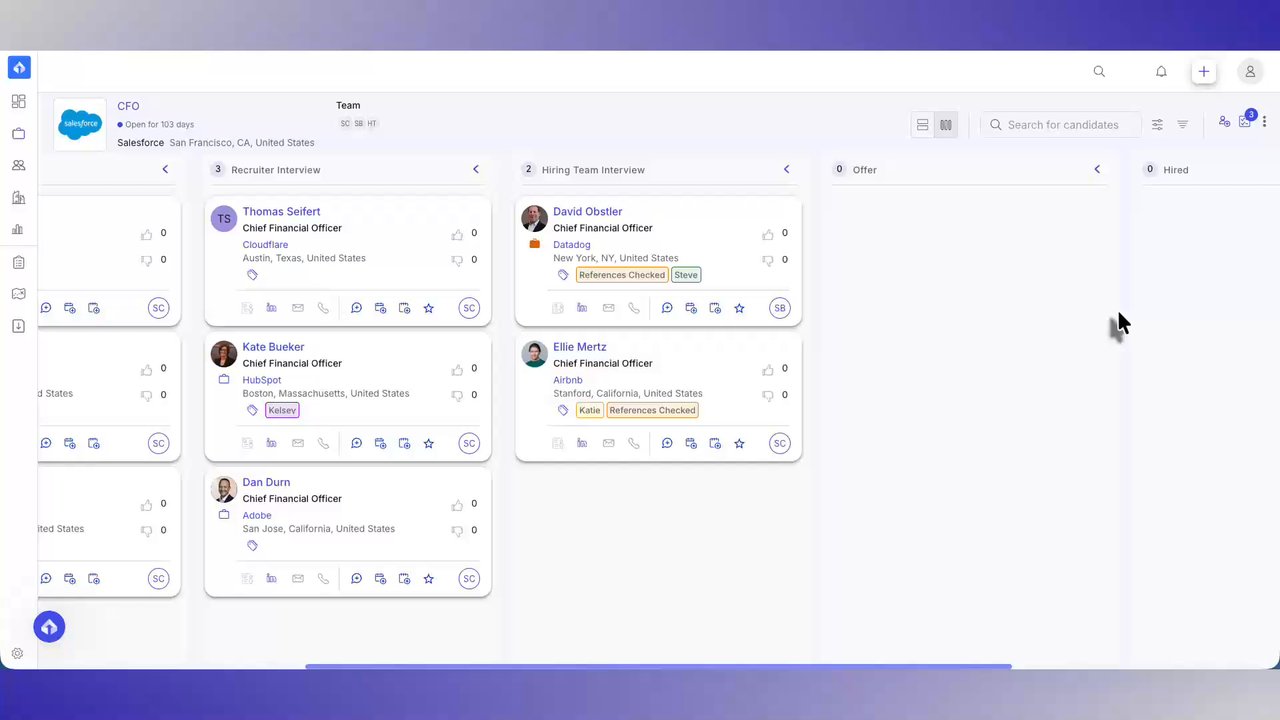Screen dimensions: 1280x720
Task: Open settings gear in bottom-left sidebar
Action: (17, 654)
